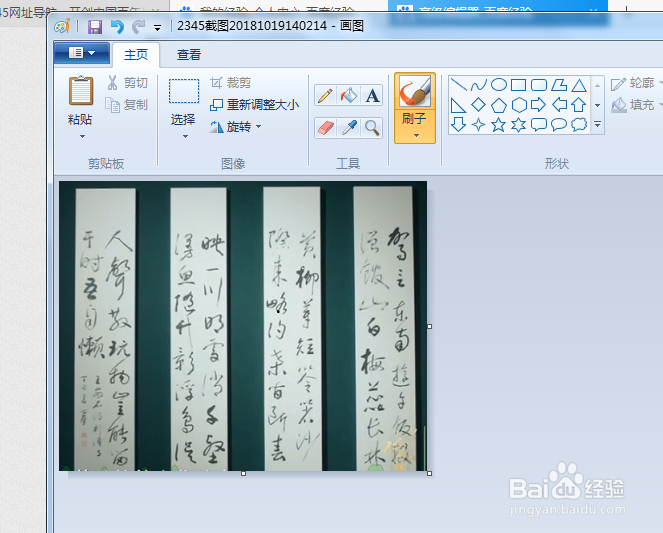Choose the Oval callout shape

[559, 125]
